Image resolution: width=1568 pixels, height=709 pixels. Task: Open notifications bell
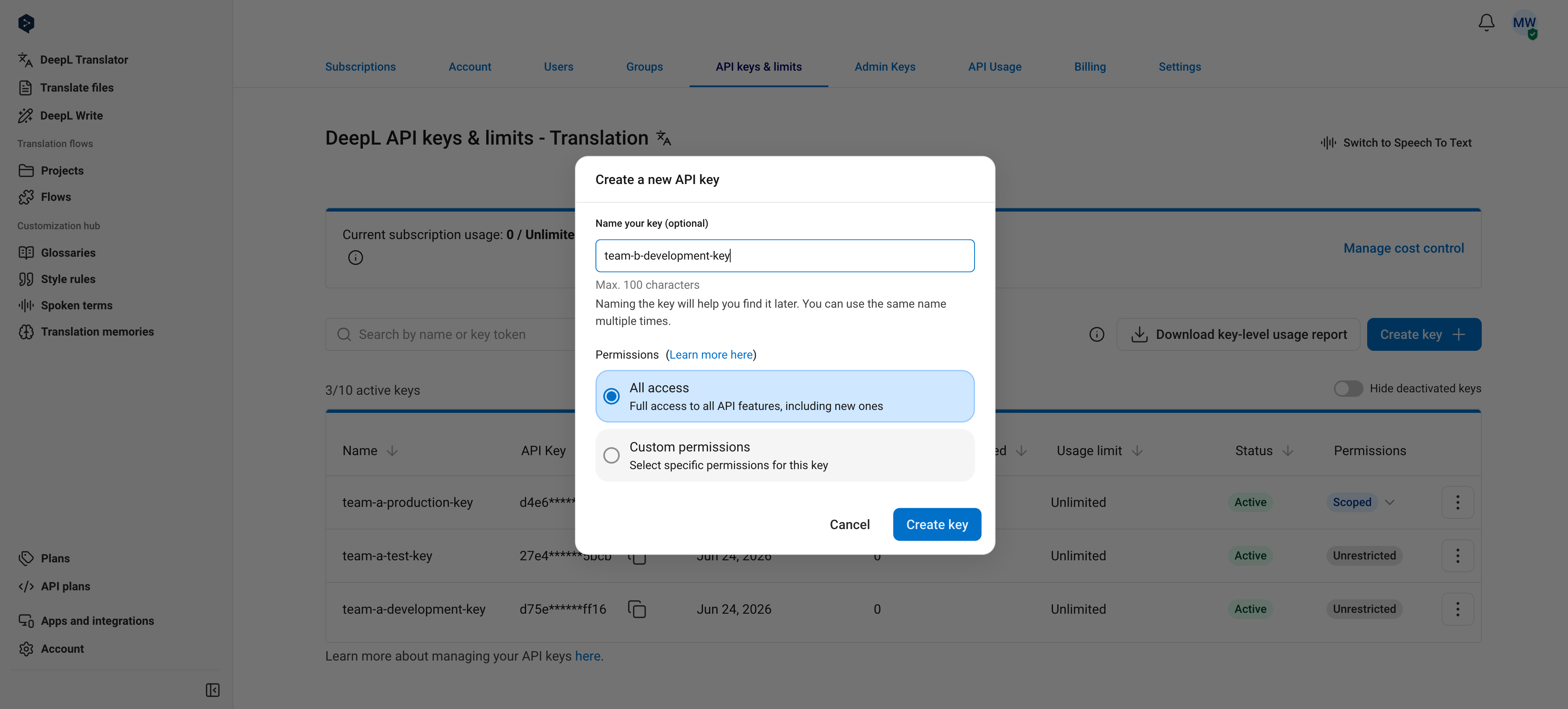[1486, 23]
